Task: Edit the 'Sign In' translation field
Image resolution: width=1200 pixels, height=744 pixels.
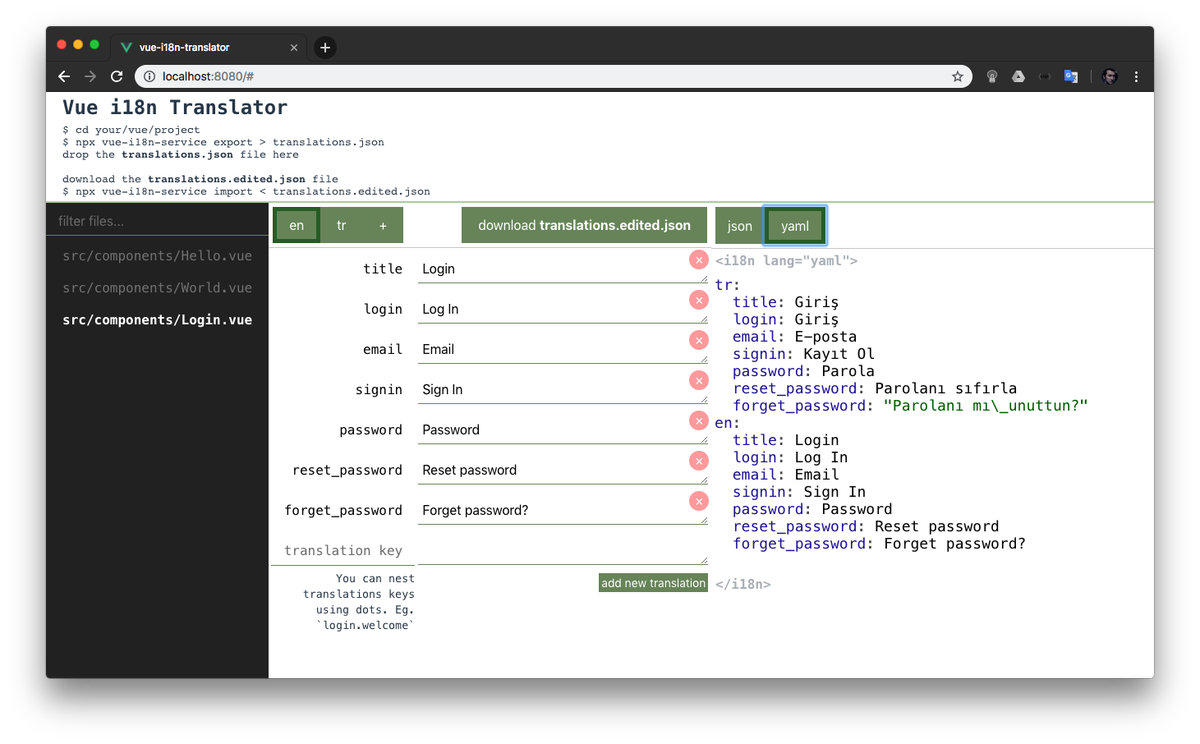Action: (563, 389)
